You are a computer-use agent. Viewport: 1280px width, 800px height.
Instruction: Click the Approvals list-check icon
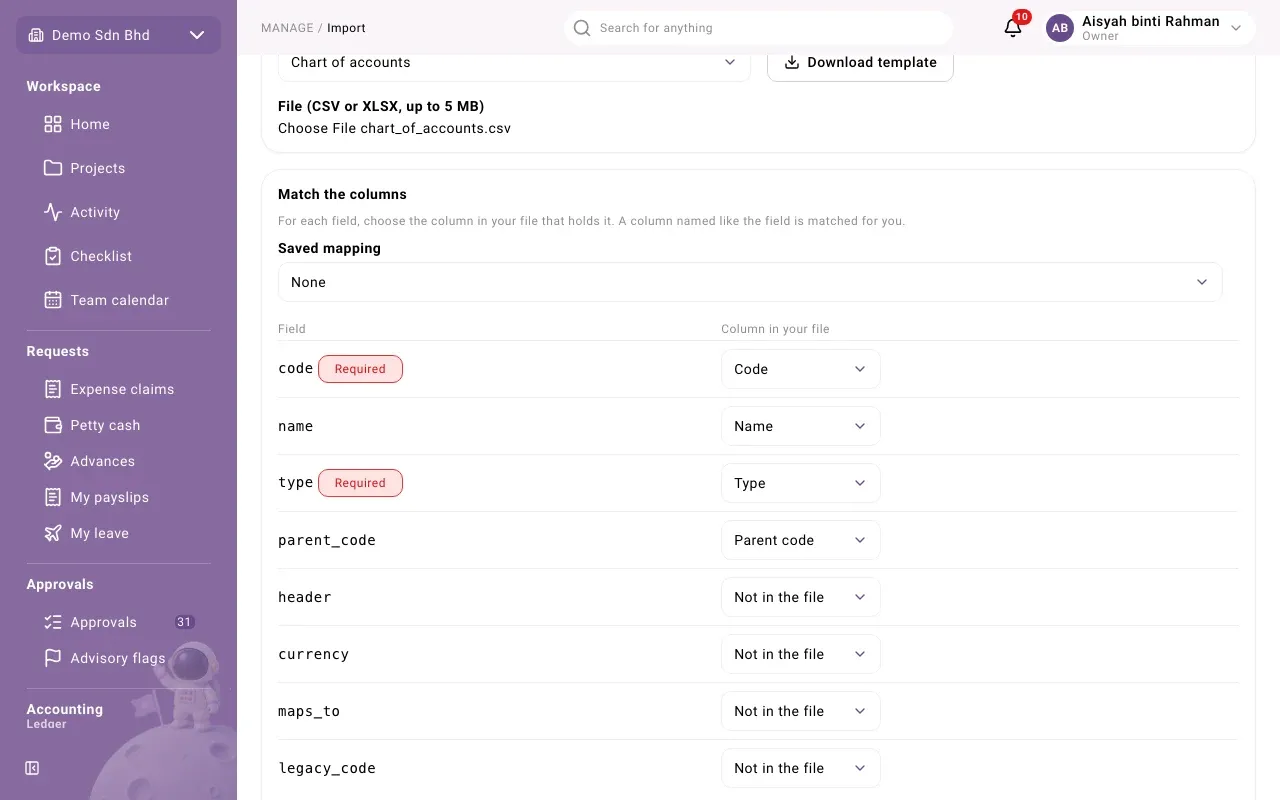[53, 622]
